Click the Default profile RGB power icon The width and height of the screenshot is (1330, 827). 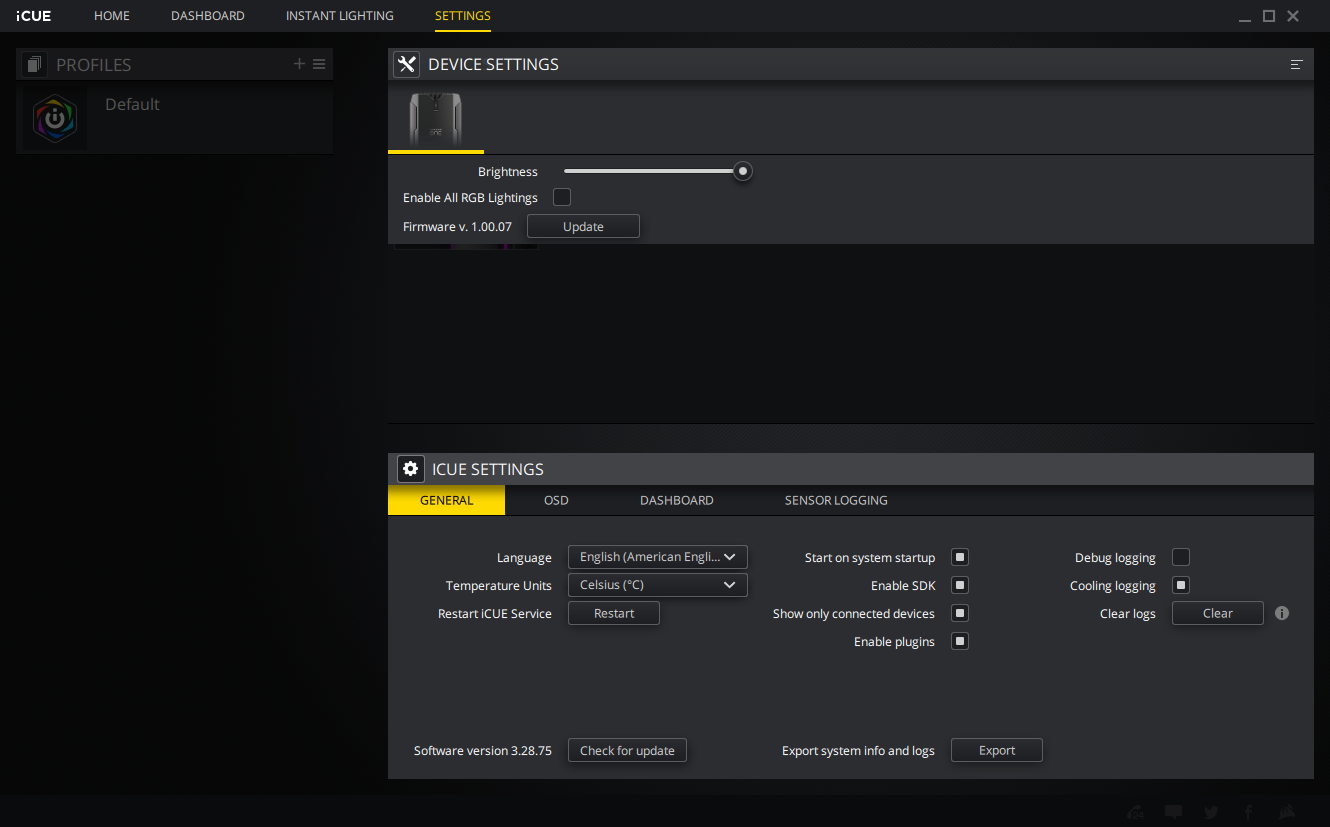click(56, 119)
